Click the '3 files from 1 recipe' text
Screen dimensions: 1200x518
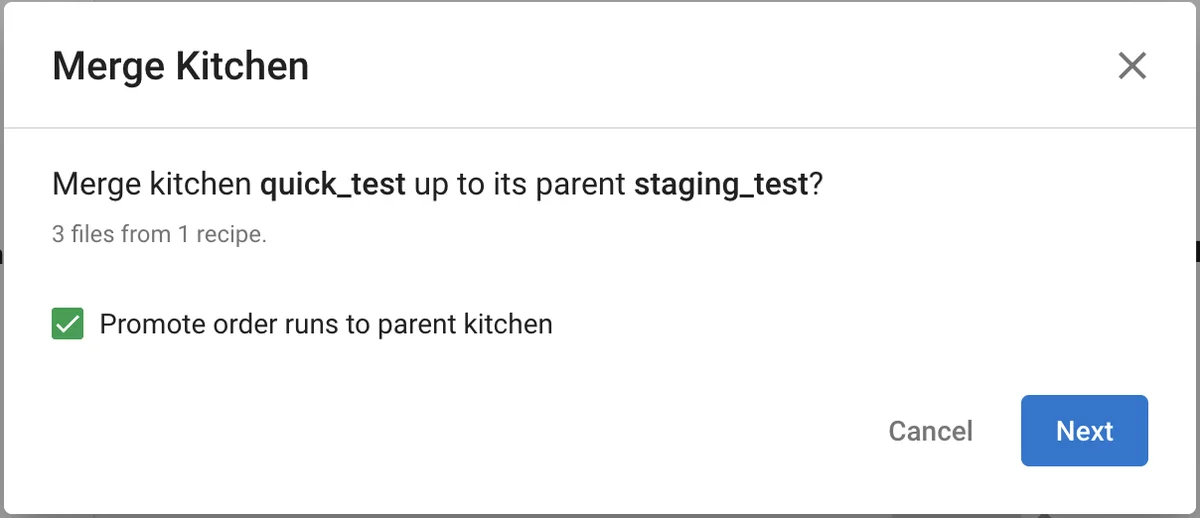coord(159,237)
